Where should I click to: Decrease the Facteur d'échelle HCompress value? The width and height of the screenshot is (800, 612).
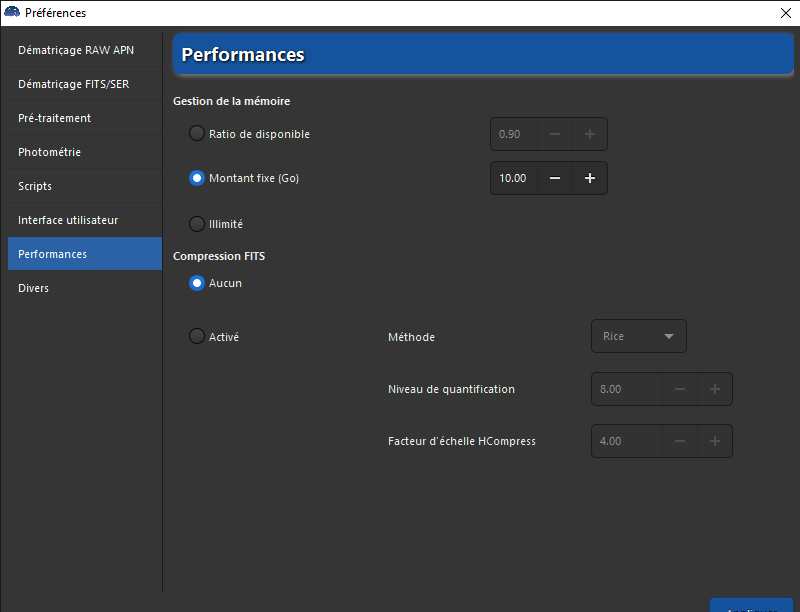tap(680, 441)
